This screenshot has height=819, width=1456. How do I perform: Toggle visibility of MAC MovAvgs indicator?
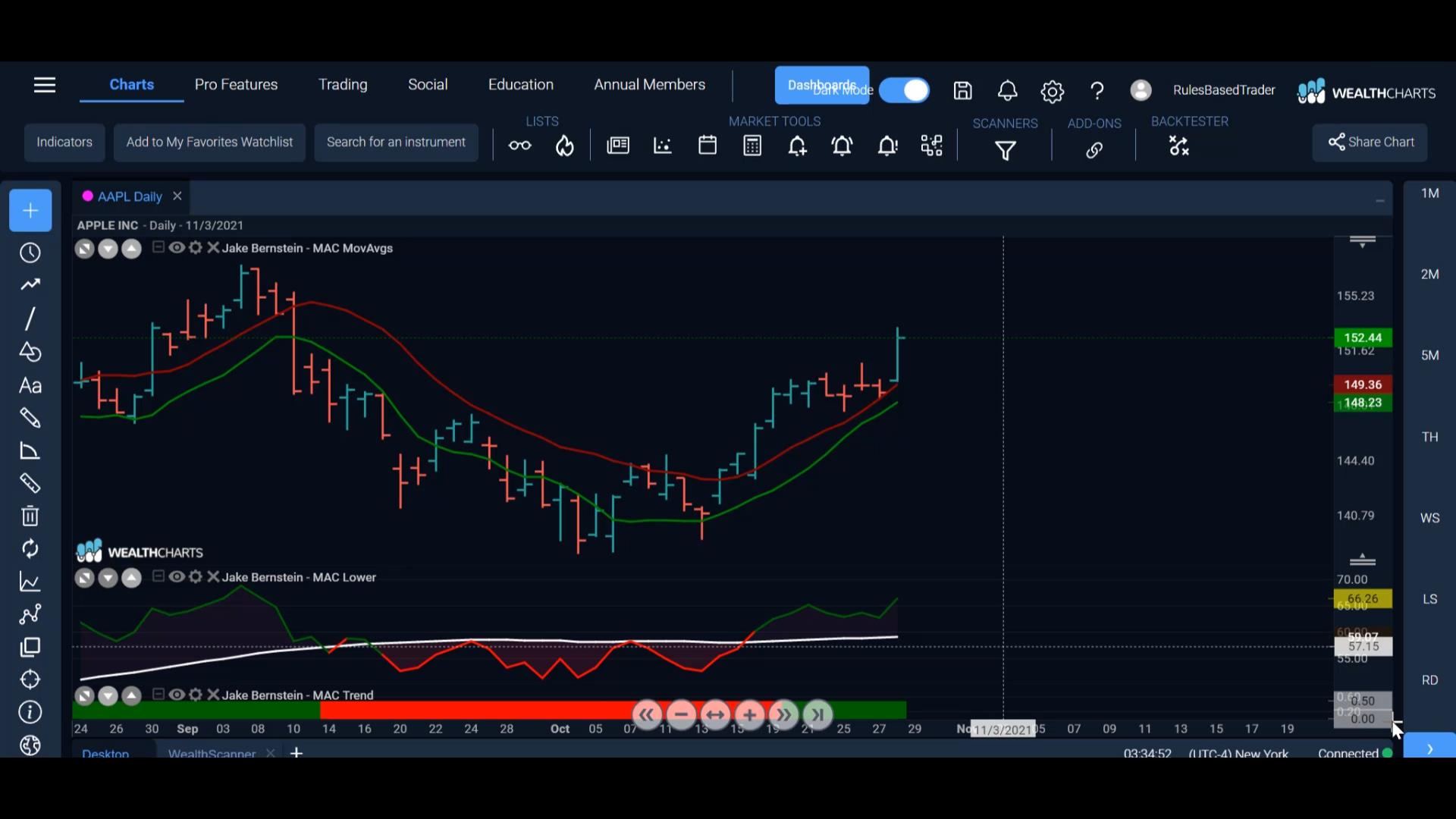click(x=177, y=247)
